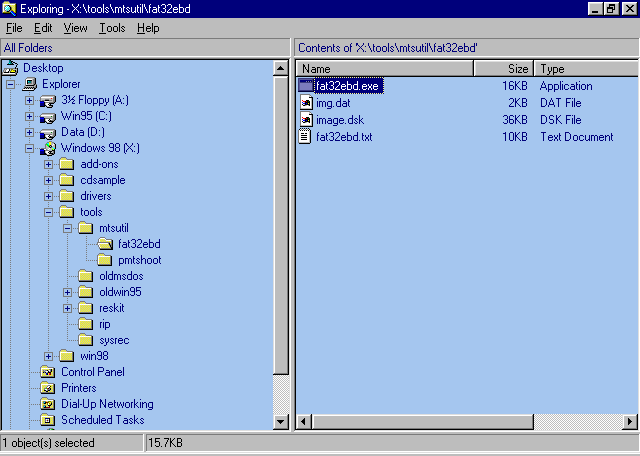Select the fat32ebd.txt file name

tap(344, 137)
